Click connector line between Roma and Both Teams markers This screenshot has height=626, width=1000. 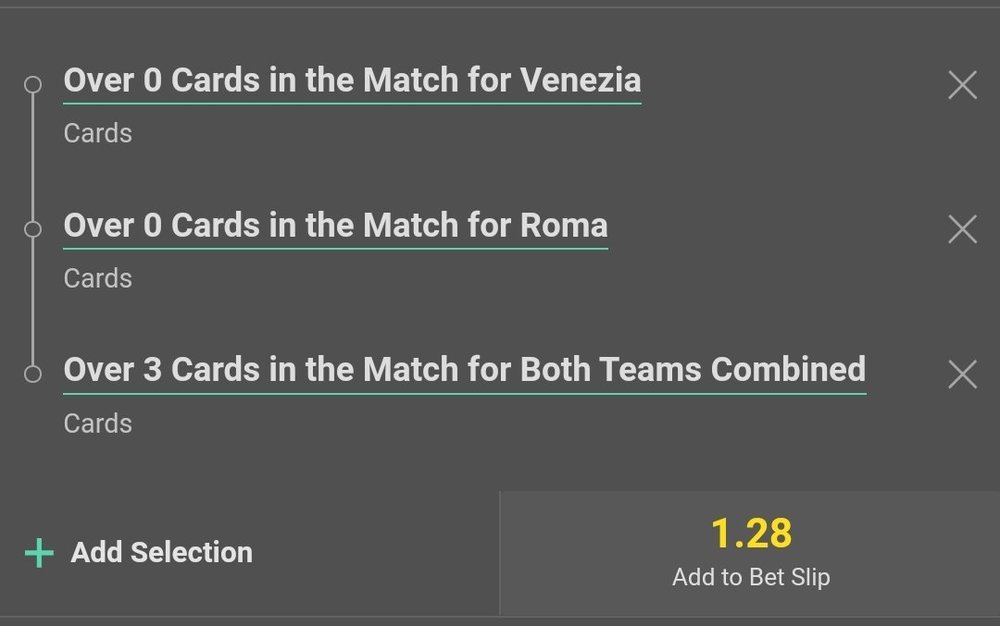point(33,302)
